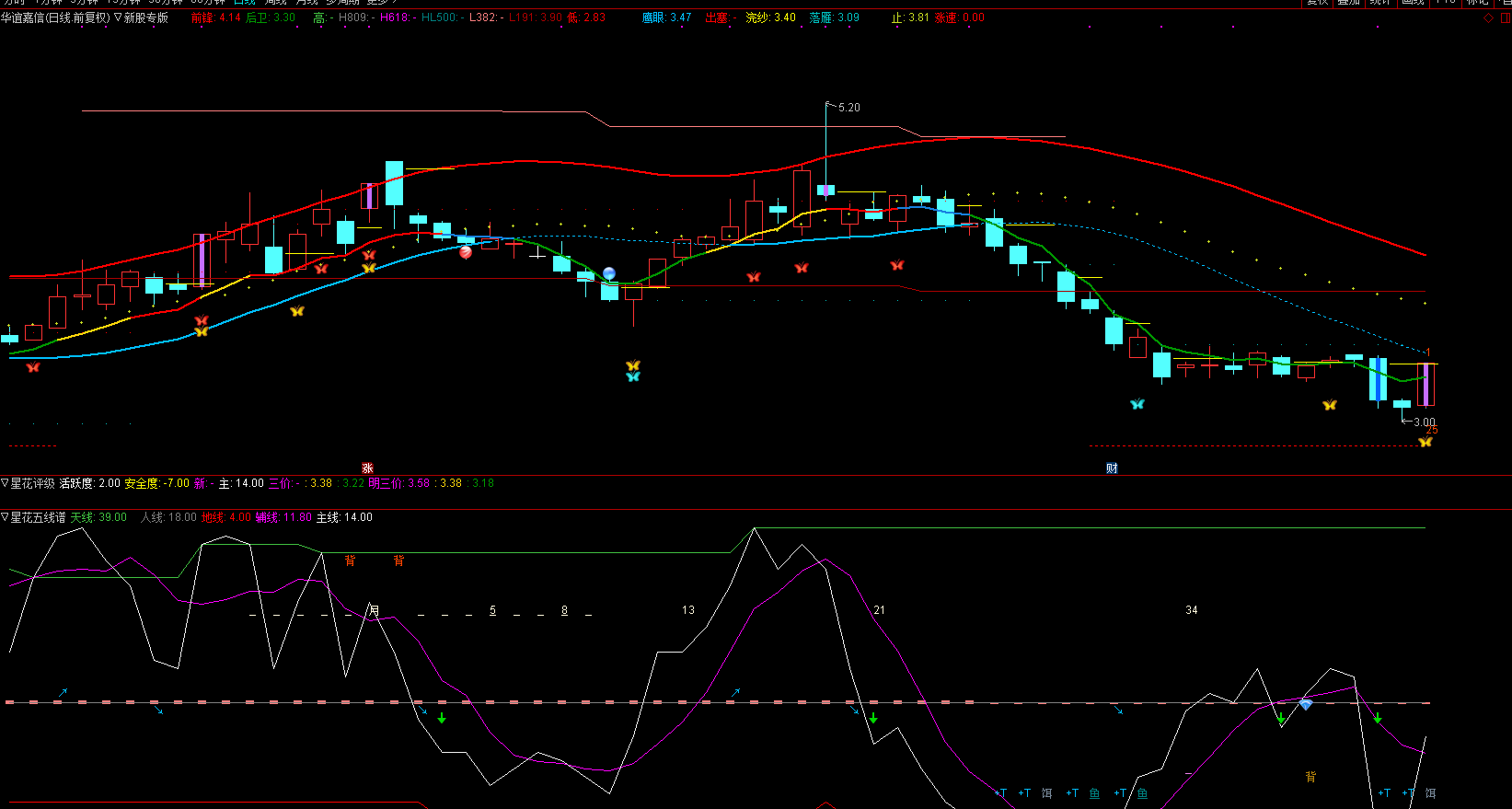Click the red ball signal on the candlestick chart
Viewport: 1512px width, 809px height.
click(466, 252)
